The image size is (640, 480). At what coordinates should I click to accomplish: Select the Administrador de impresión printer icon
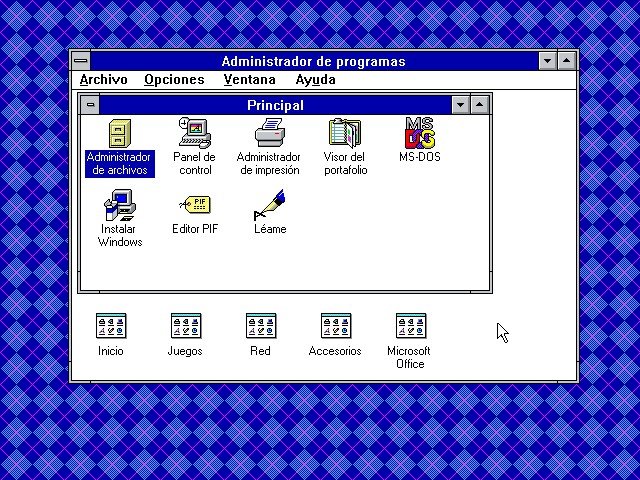point(270,133)
